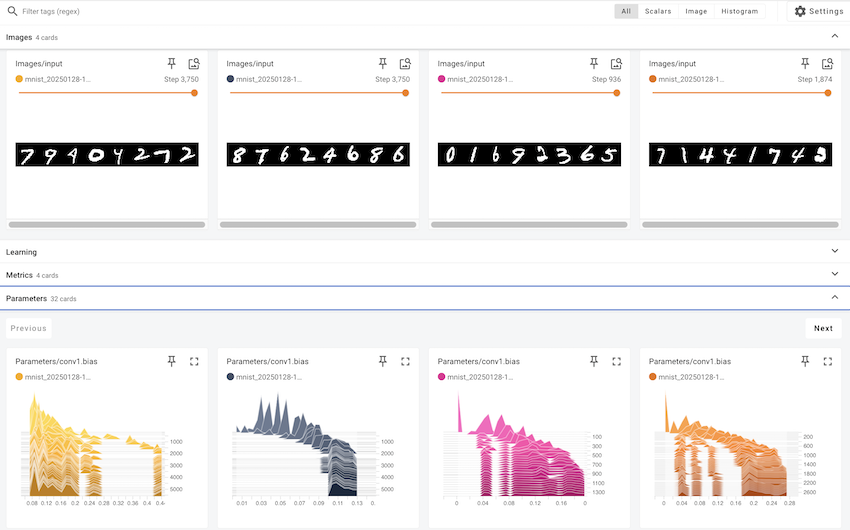Screen dimensions: 850x530
Task: Expand first conv1.bias histogram to fullscreen
Action: click(x=194, y=361)
